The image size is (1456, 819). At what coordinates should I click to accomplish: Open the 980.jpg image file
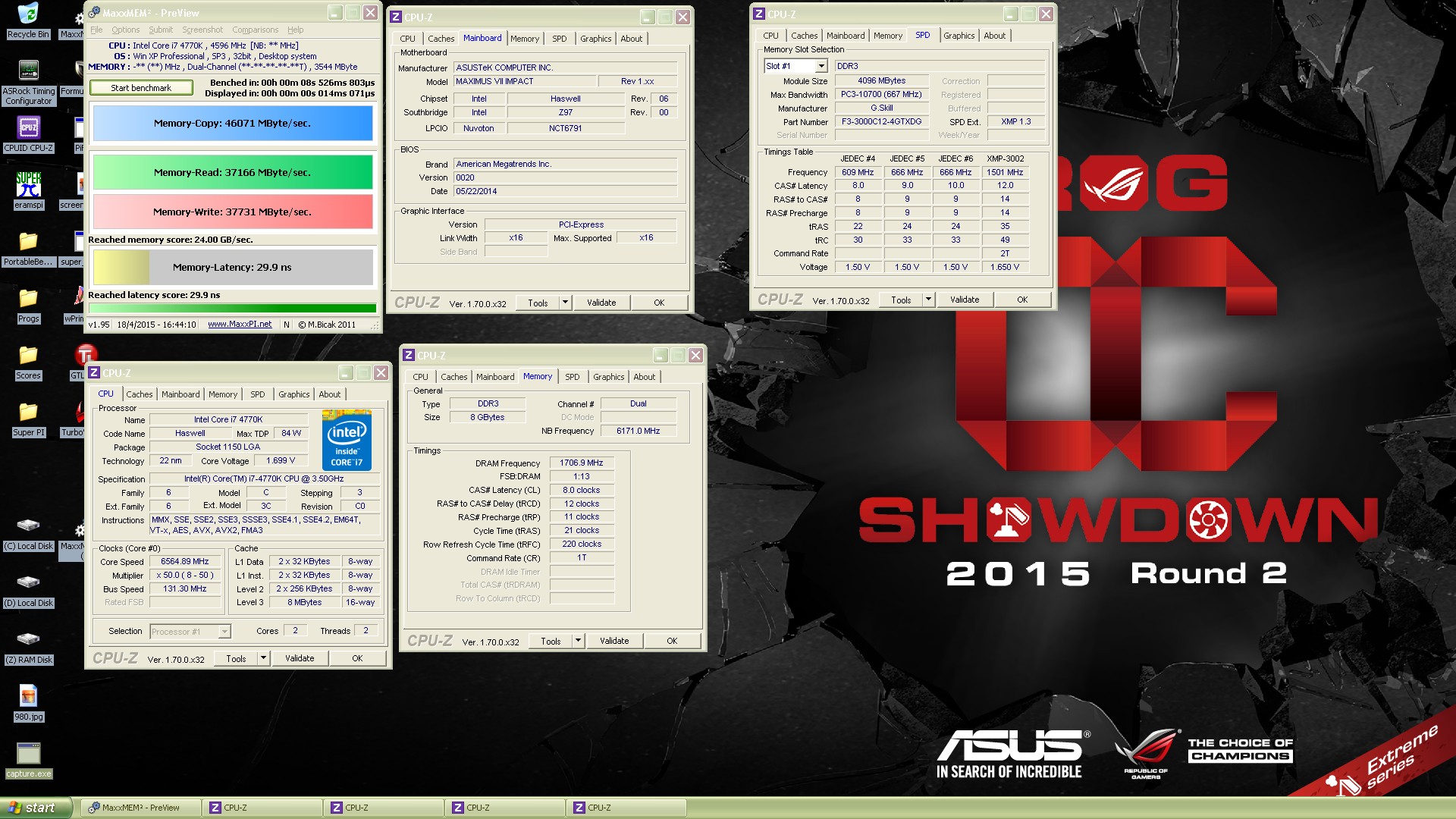click(28, 703)
